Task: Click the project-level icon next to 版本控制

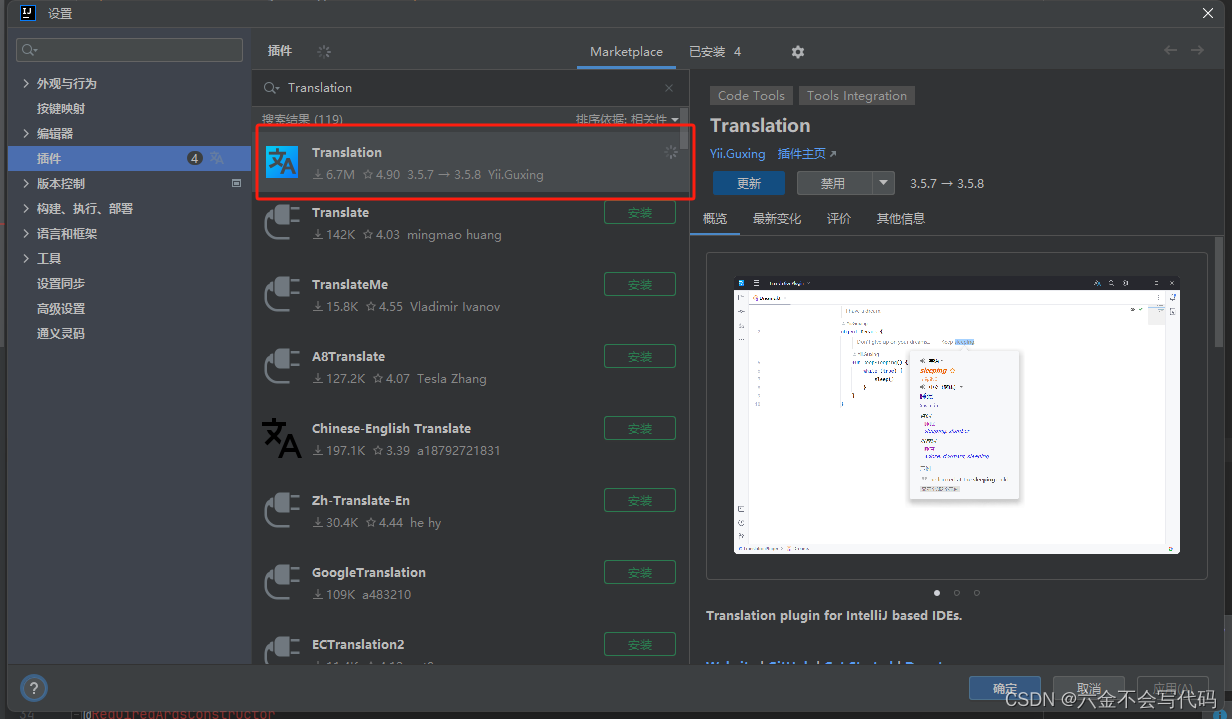Action: [x=236, y=183]
